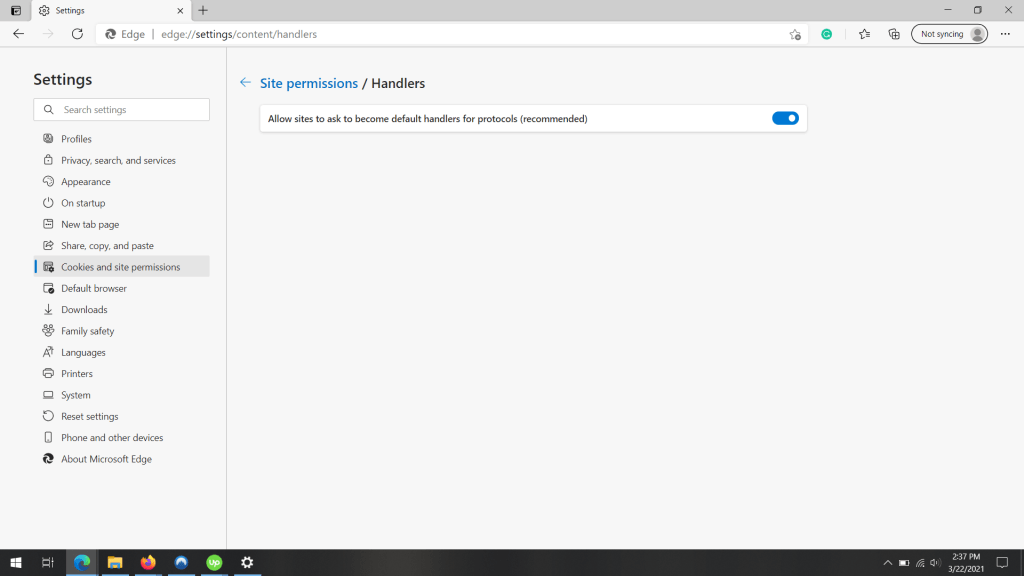Open a new browser tab
The width and height of the screenshot is (1024, 576).
[x=203, y=10]
